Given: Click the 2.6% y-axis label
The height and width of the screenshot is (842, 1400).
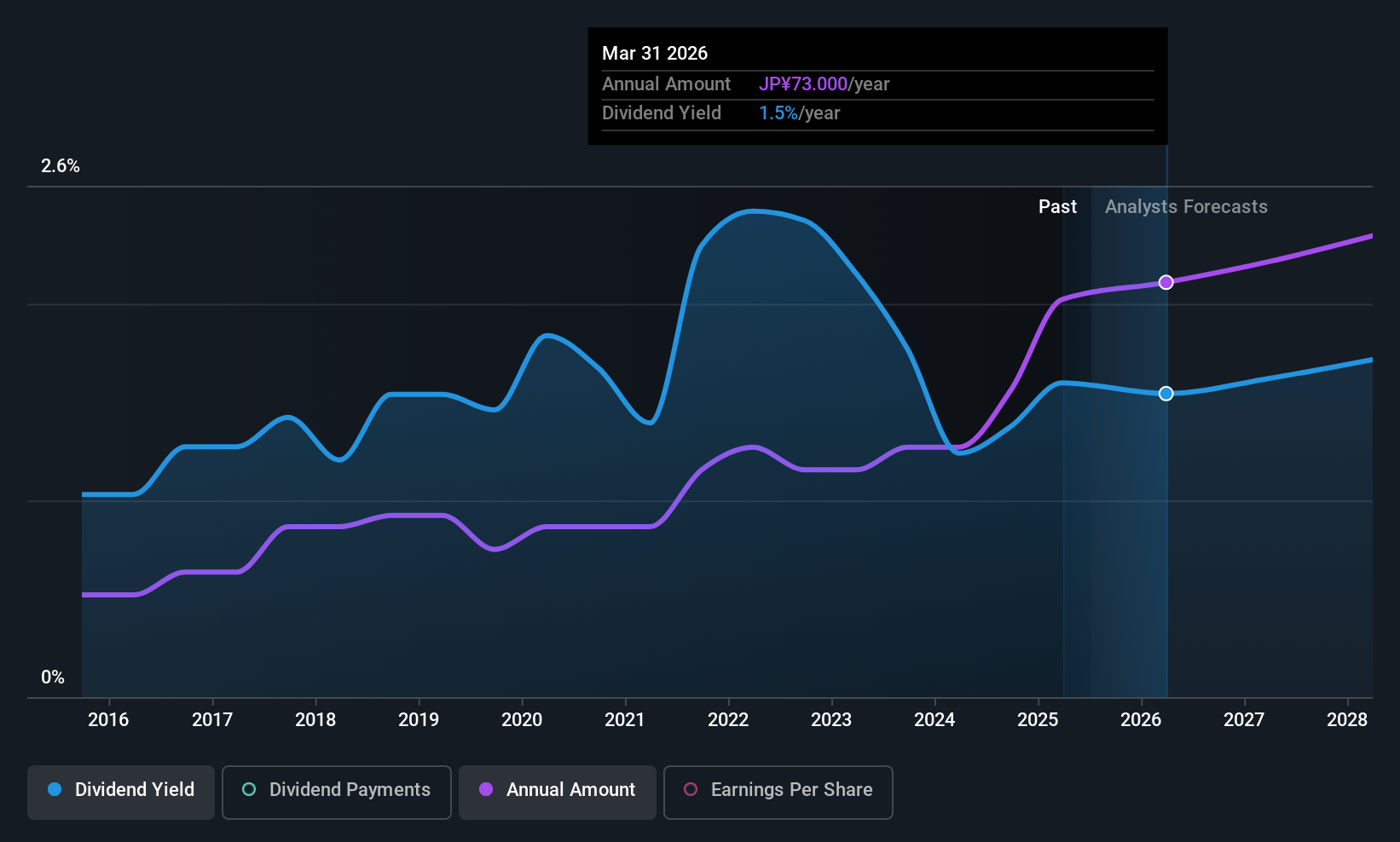Looking at the screenshot, I should (61, 166).
